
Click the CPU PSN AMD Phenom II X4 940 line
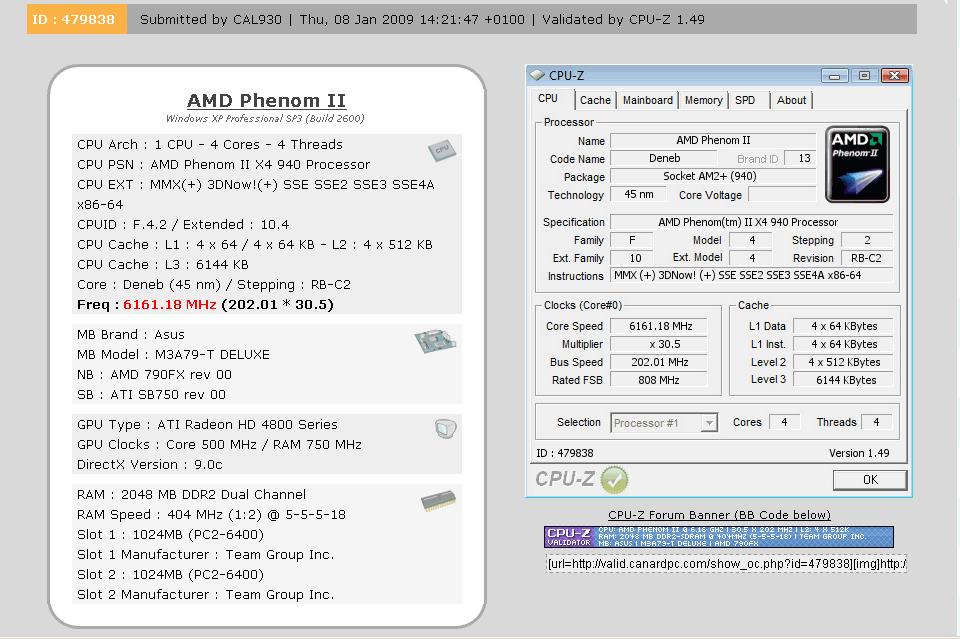pos(223,165)
